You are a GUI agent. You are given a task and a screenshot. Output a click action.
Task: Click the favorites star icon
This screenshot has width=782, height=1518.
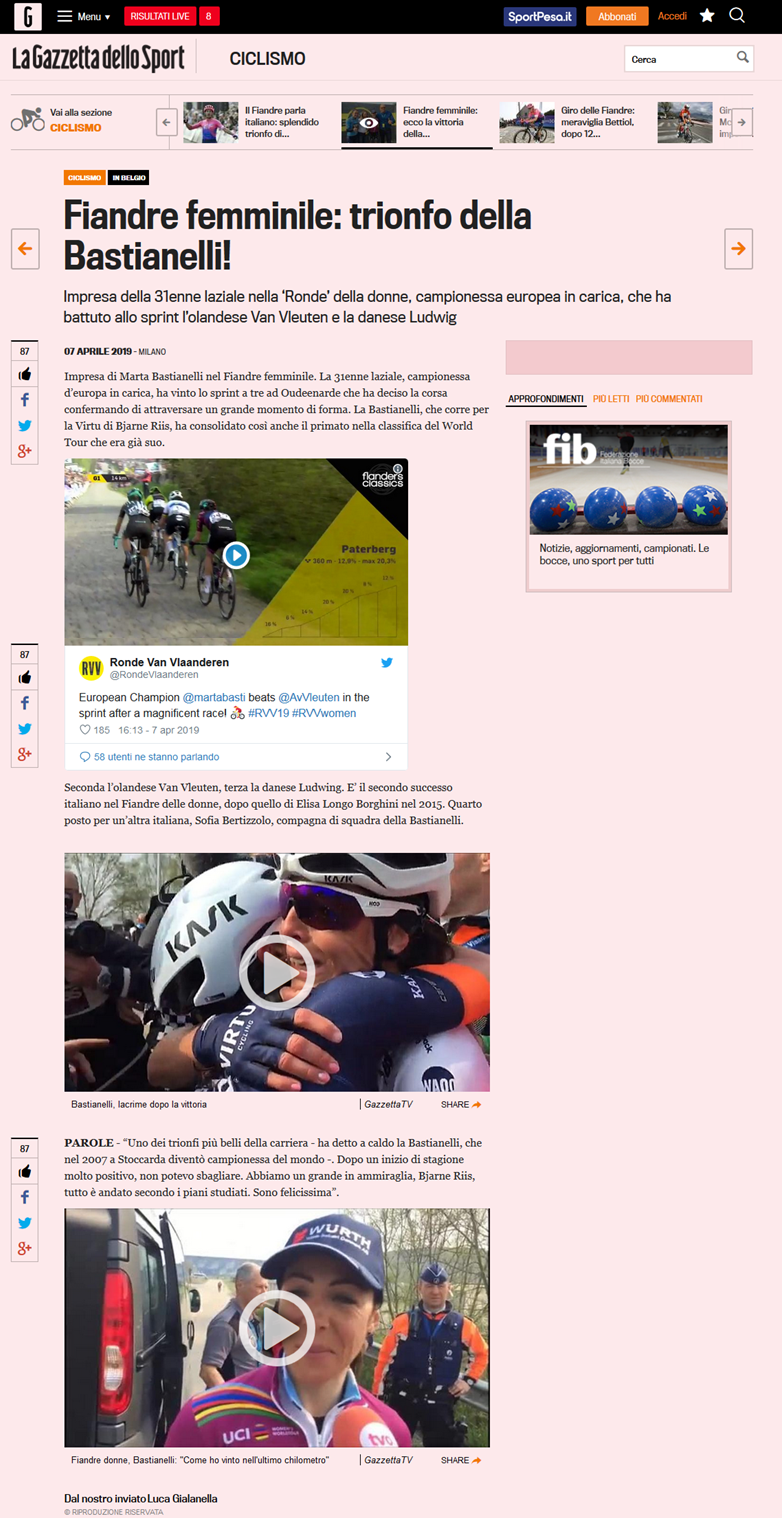707,15
